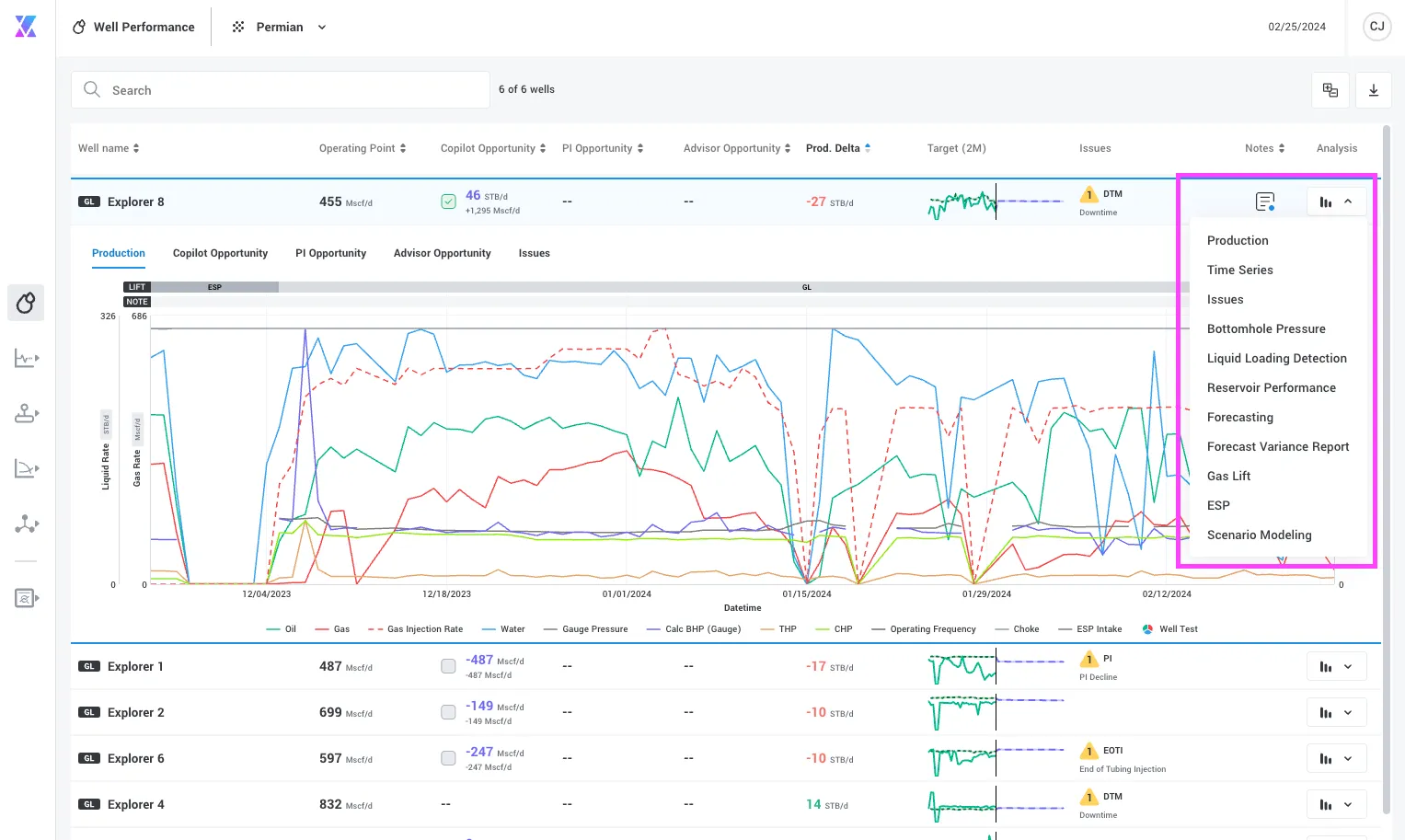Click the EOTI warning icon for Explorer 6
The width and height of the screenshot is (1405, 840).
click(1089, 751)
